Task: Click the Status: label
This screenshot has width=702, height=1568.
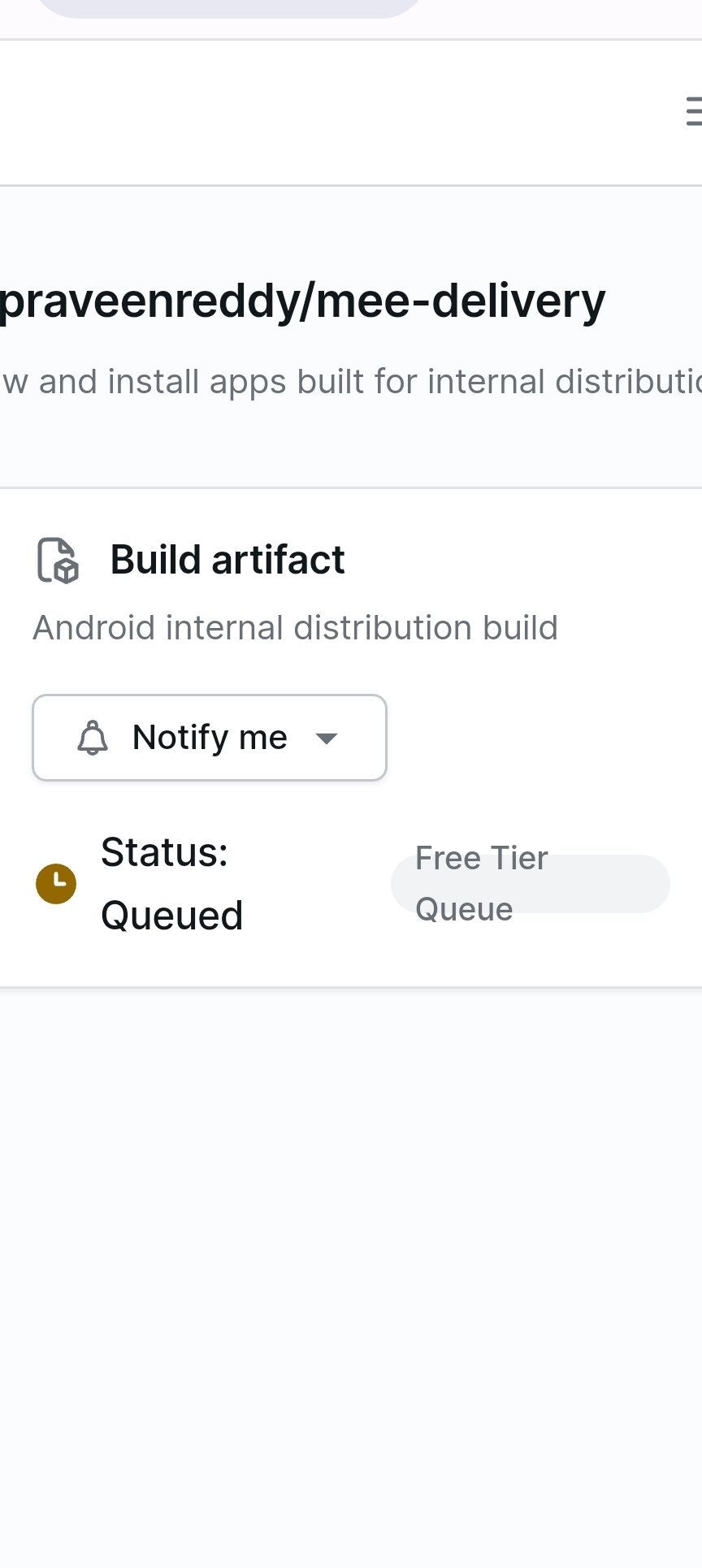Action: pos(164,852)
